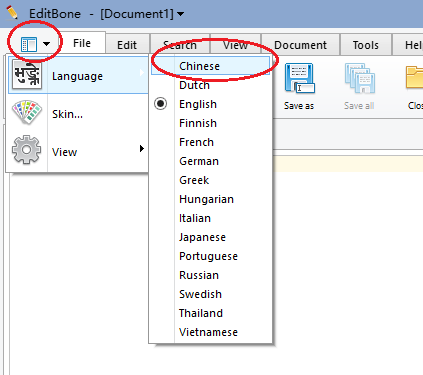This screenshot has height=375, width=423.
Task: Click the View gear icon
Action: coord(27,150)
